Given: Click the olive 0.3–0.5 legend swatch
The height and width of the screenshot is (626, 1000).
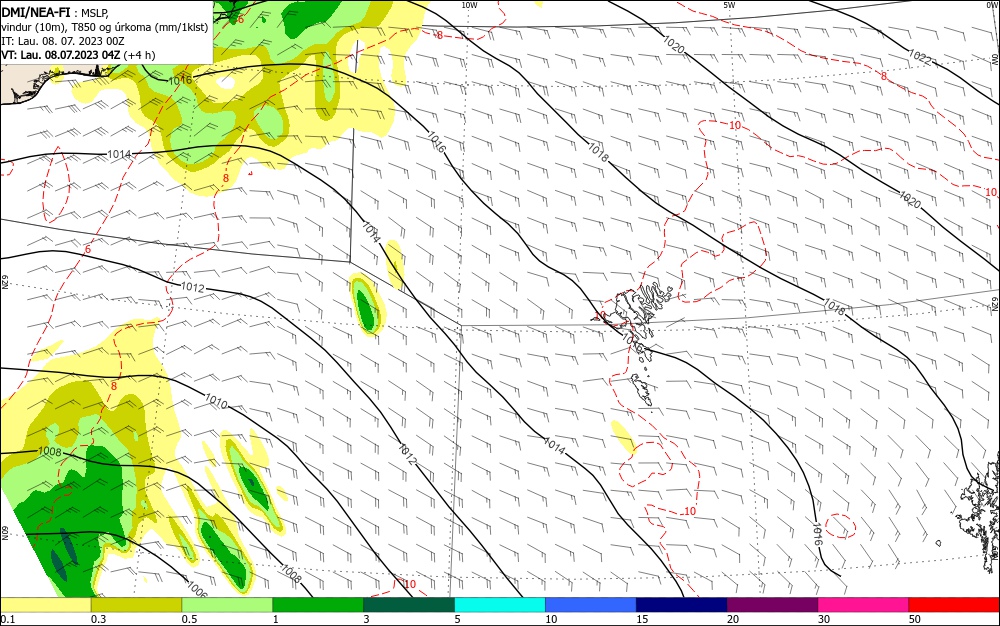Looking at the screenshot, I should (x=136, y=605).
